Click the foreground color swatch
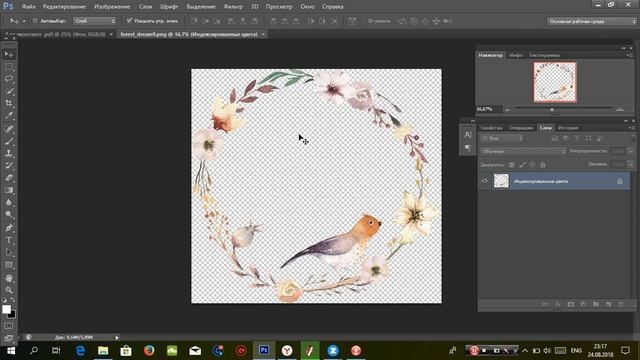Viewport: 640px width, 360px height. (x=6, y=309)
